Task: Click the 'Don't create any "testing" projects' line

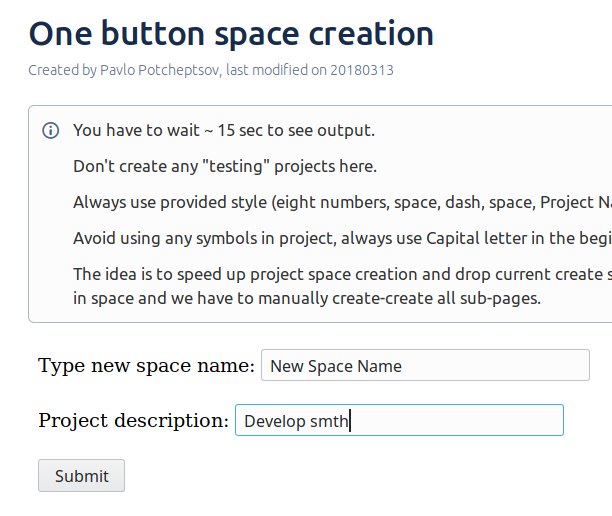Action: coord(225,166)
